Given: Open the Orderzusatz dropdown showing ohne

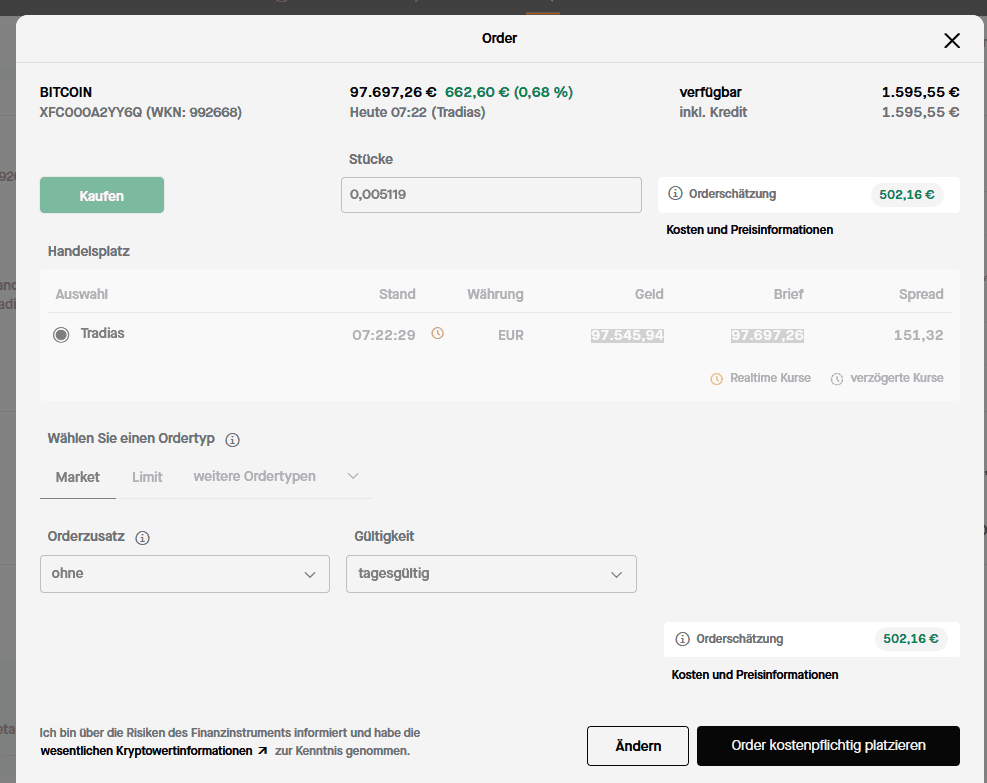Looking at the screenshot, I should pyautogui.click(x=184, y=574).
